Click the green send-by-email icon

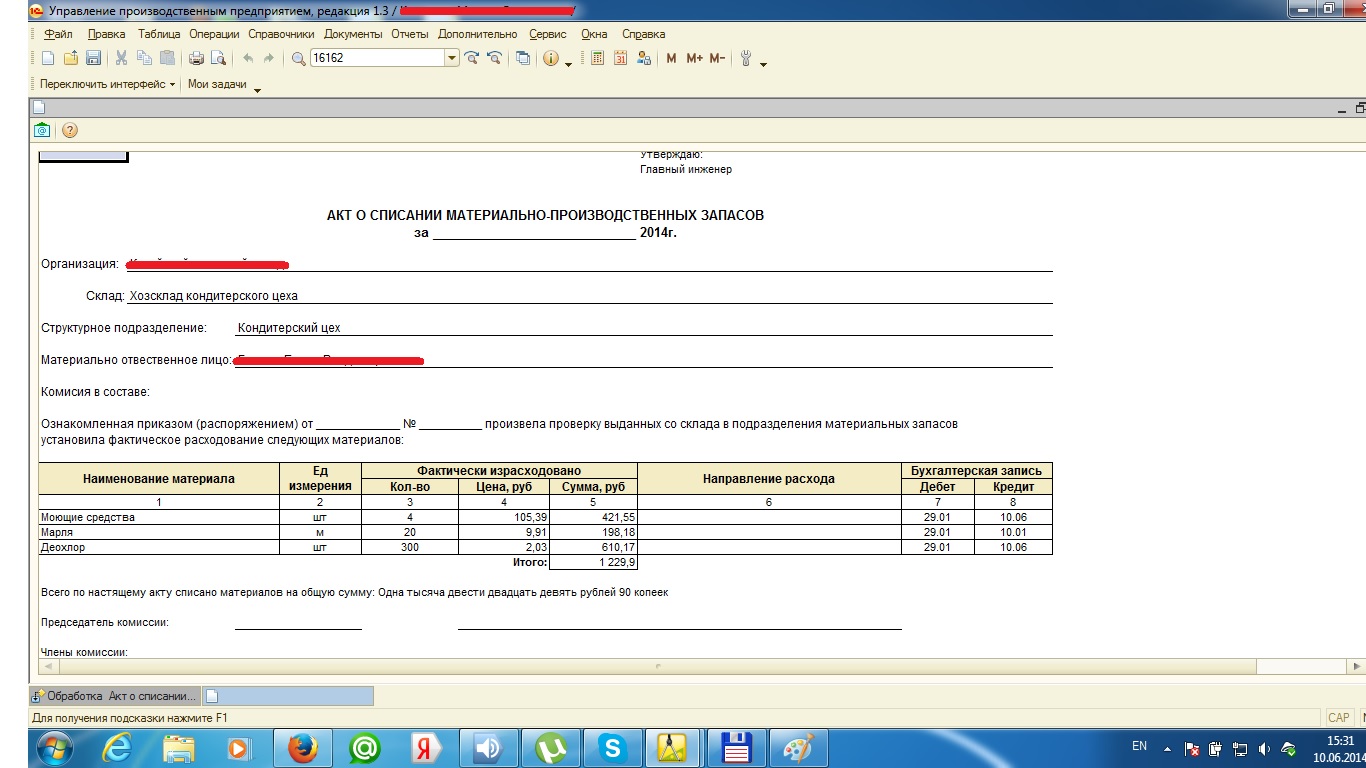(x=42, y=130)
